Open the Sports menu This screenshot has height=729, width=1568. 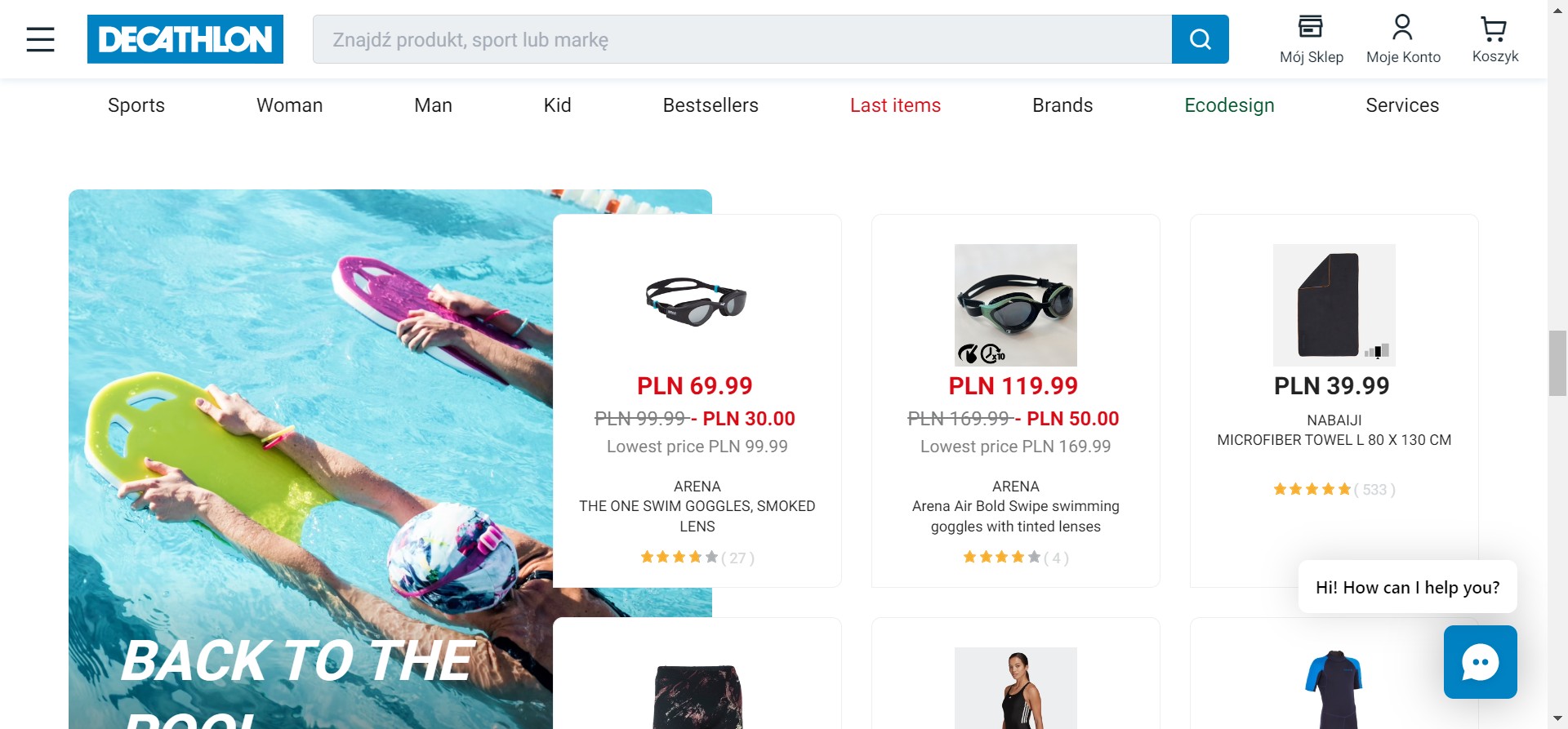point(136,105)
